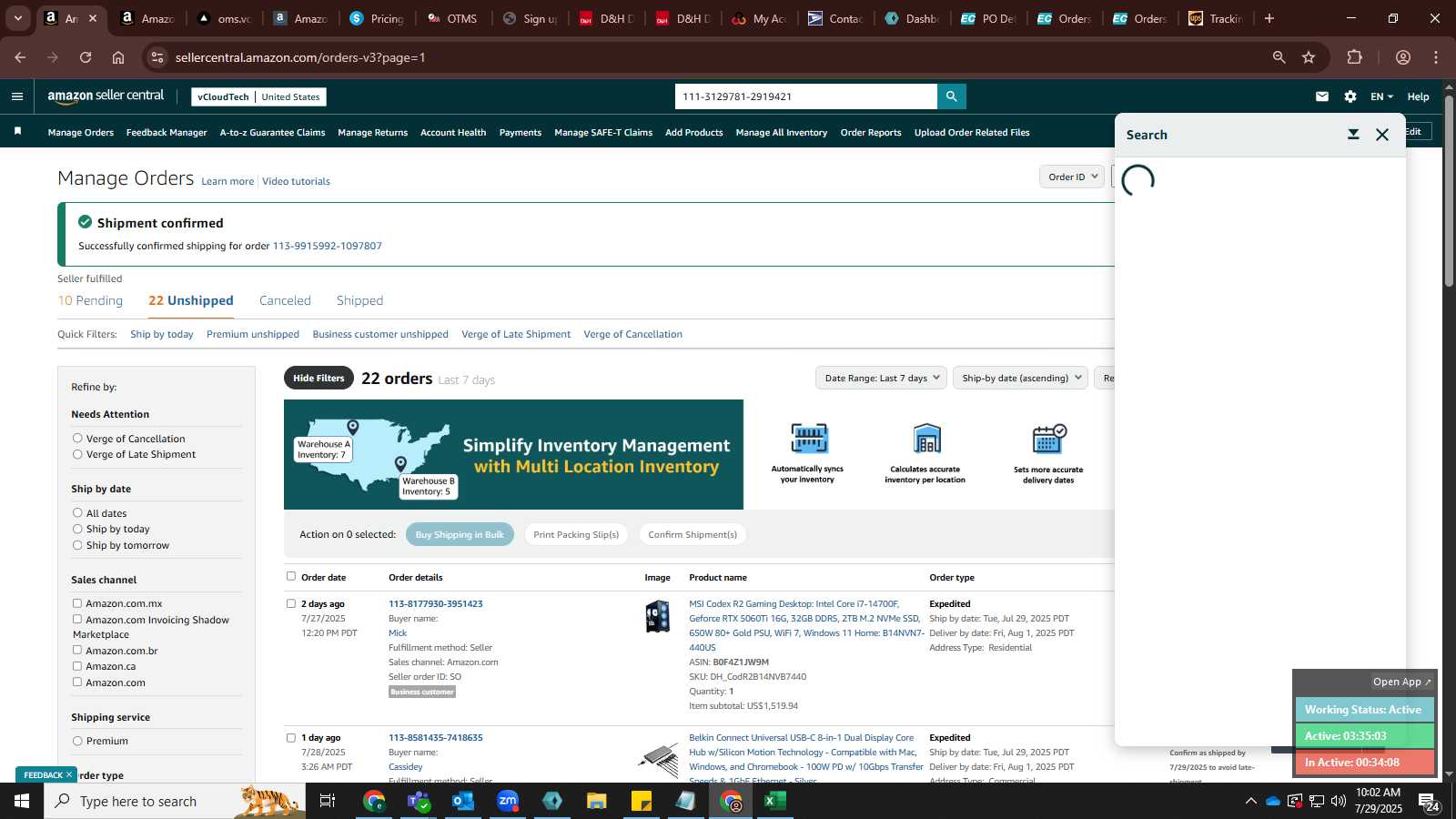The height and width of the screenshot is (819, 1456).
Task: Click the browser address bar URL
Action: click(x=300, y=57)
